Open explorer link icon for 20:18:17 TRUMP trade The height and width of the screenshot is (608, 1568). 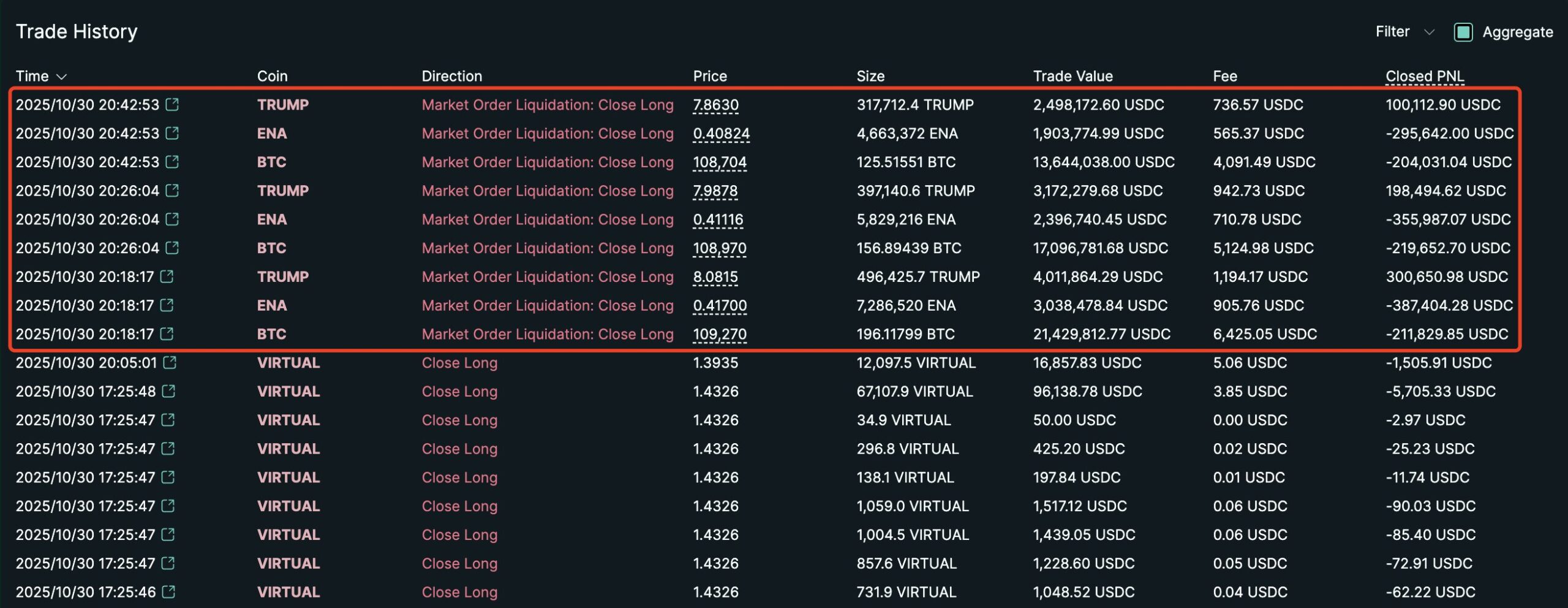coord(167,276)
